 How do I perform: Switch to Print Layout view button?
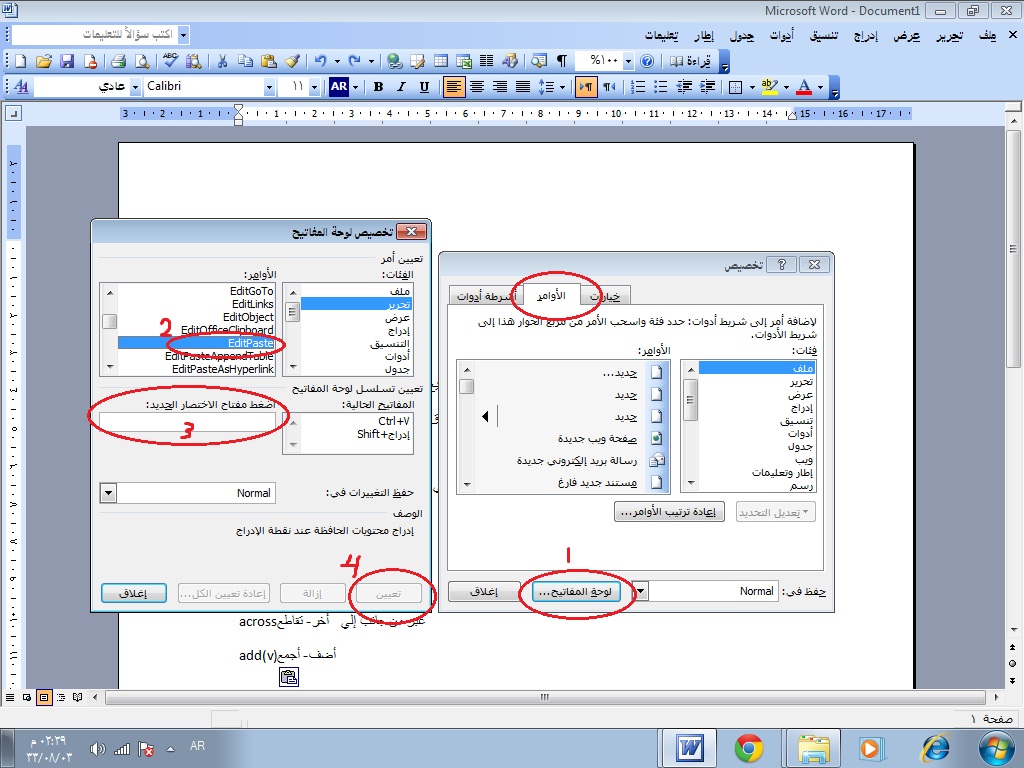(44, 697)
